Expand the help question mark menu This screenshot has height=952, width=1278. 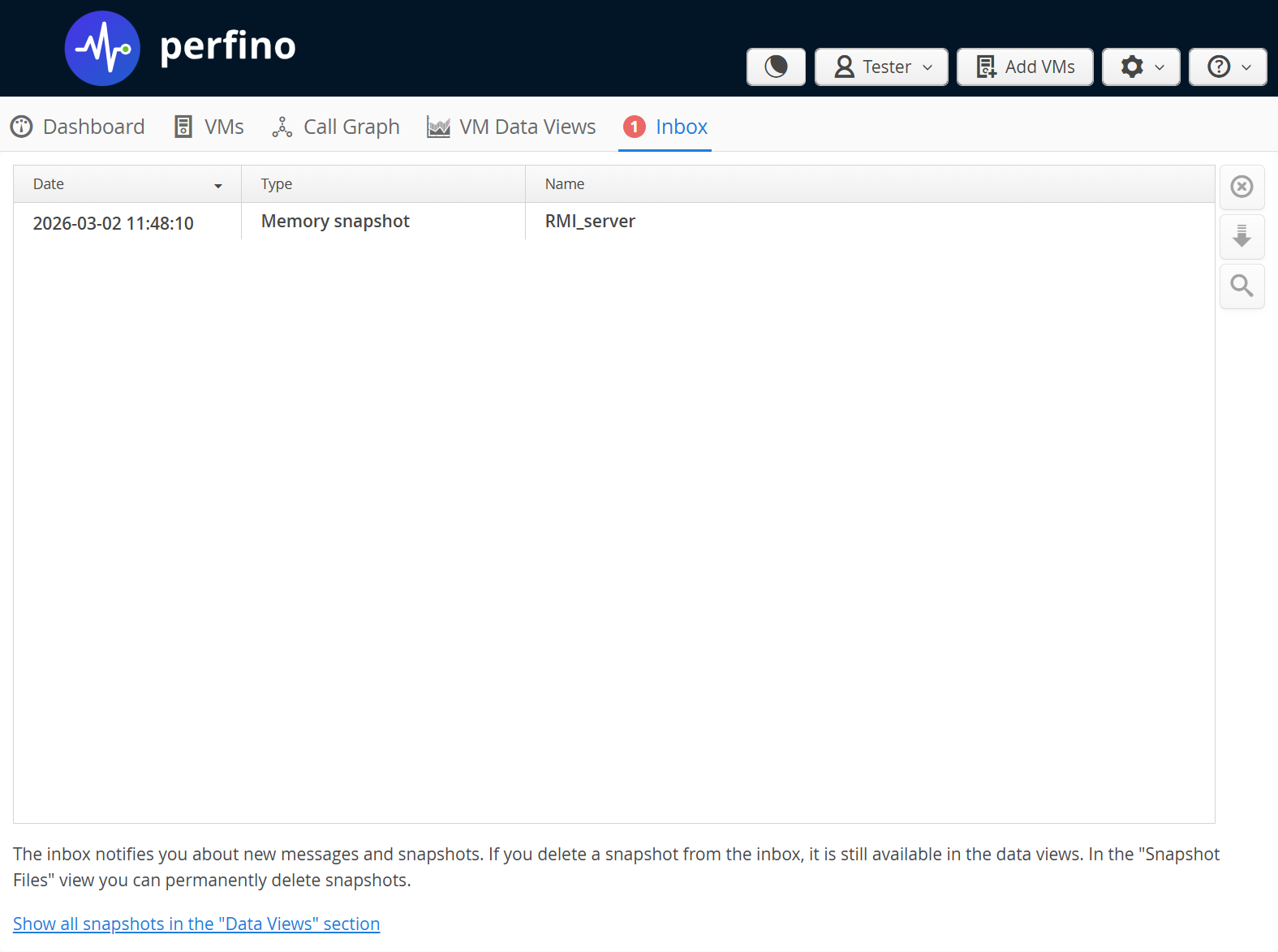point(1228,67)
